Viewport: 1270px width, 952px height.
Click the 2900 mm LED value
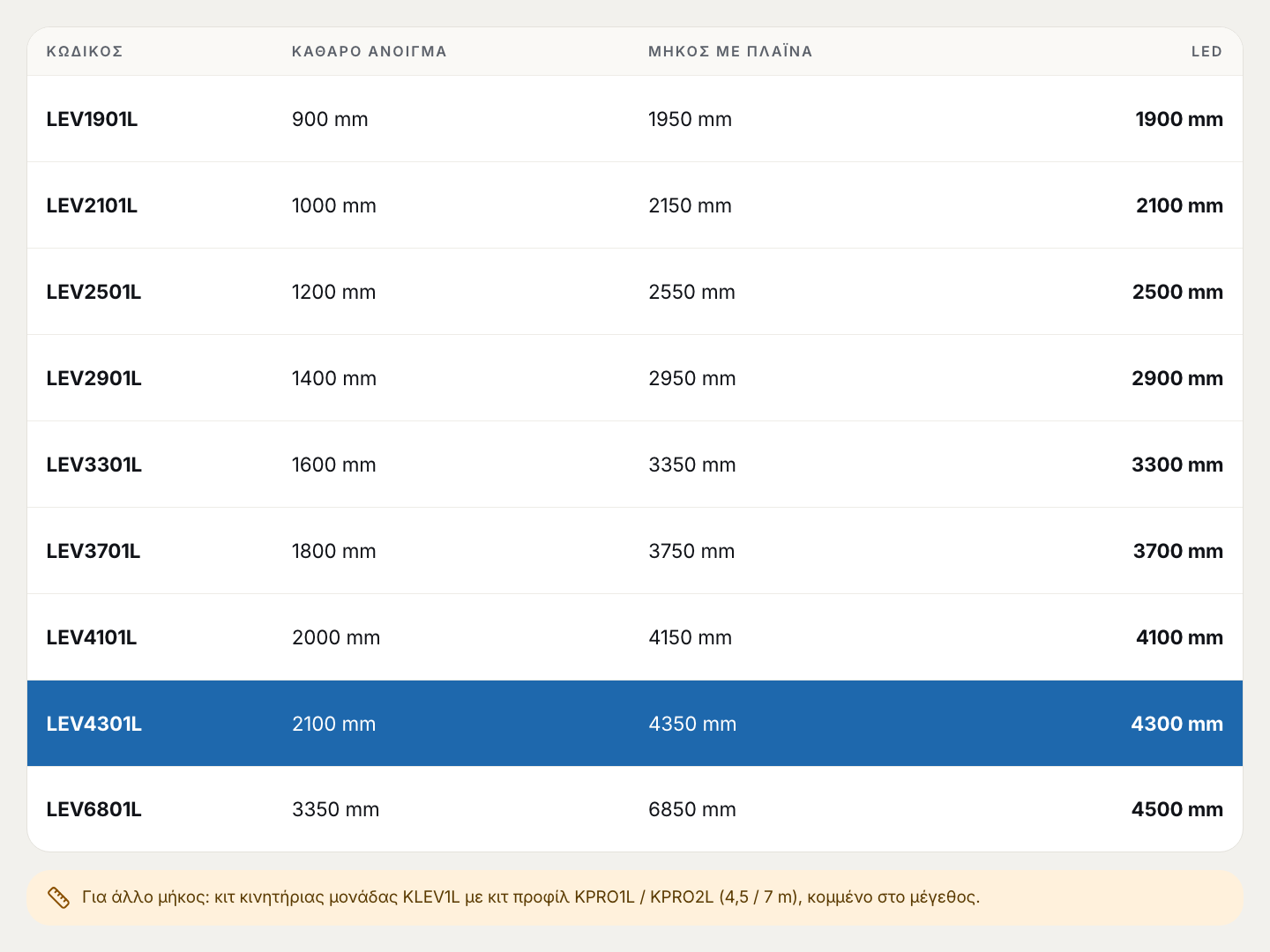(x=1177, y=378)
